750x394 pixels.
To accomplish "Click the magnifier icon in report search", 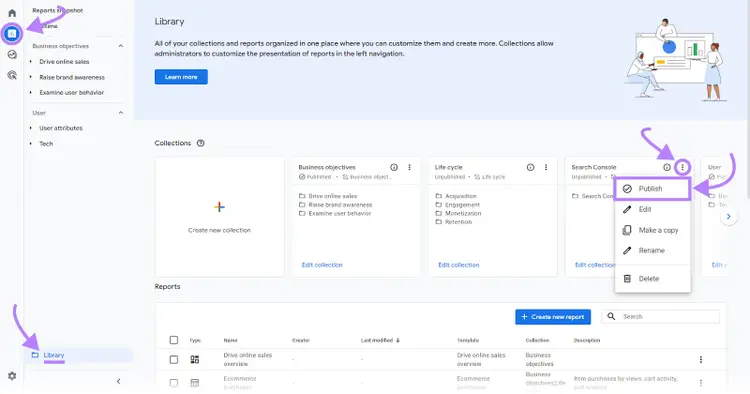I will point(611,317).
